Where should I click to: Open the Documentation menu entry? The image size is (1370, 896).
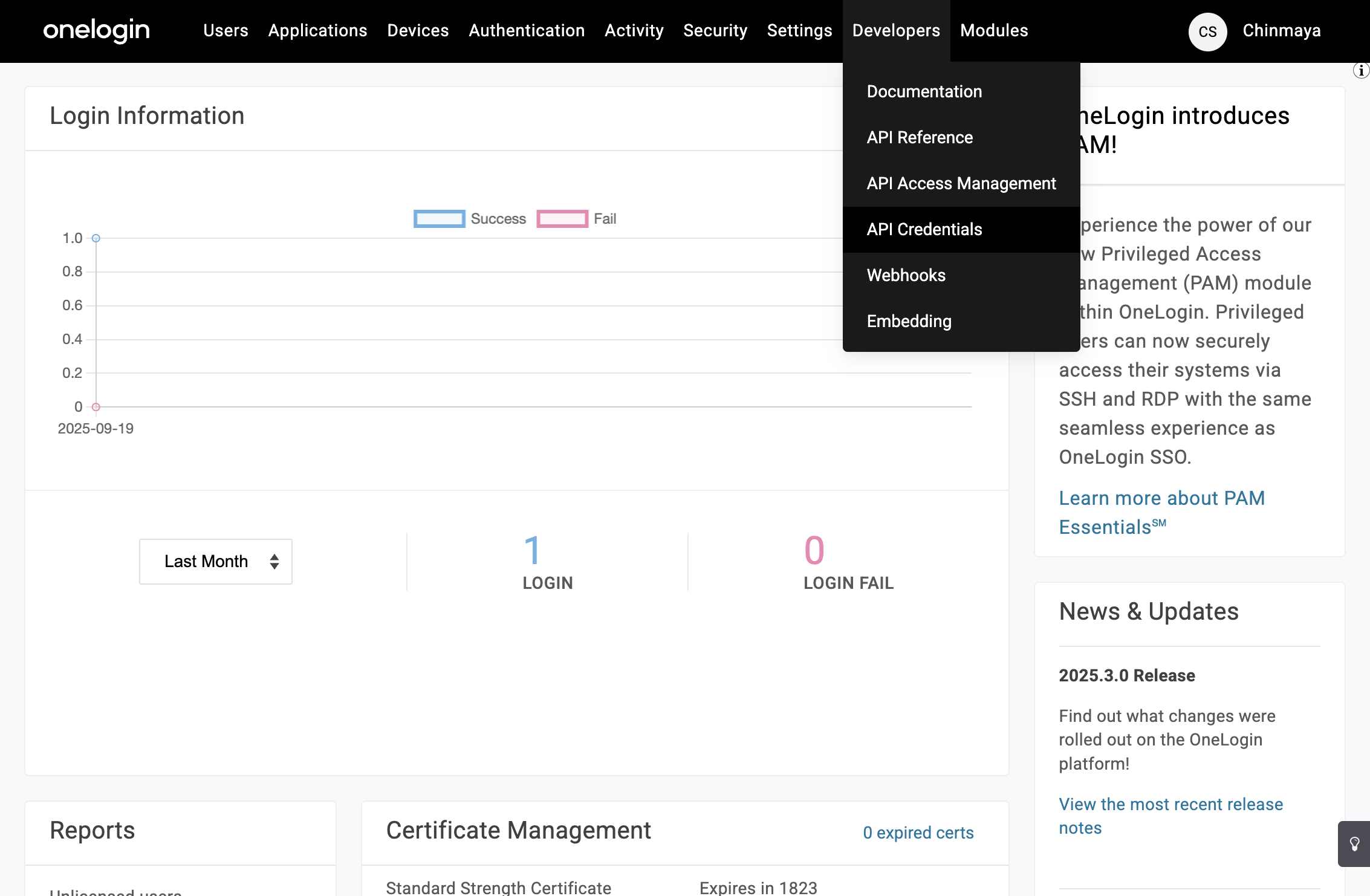point(924,91)
